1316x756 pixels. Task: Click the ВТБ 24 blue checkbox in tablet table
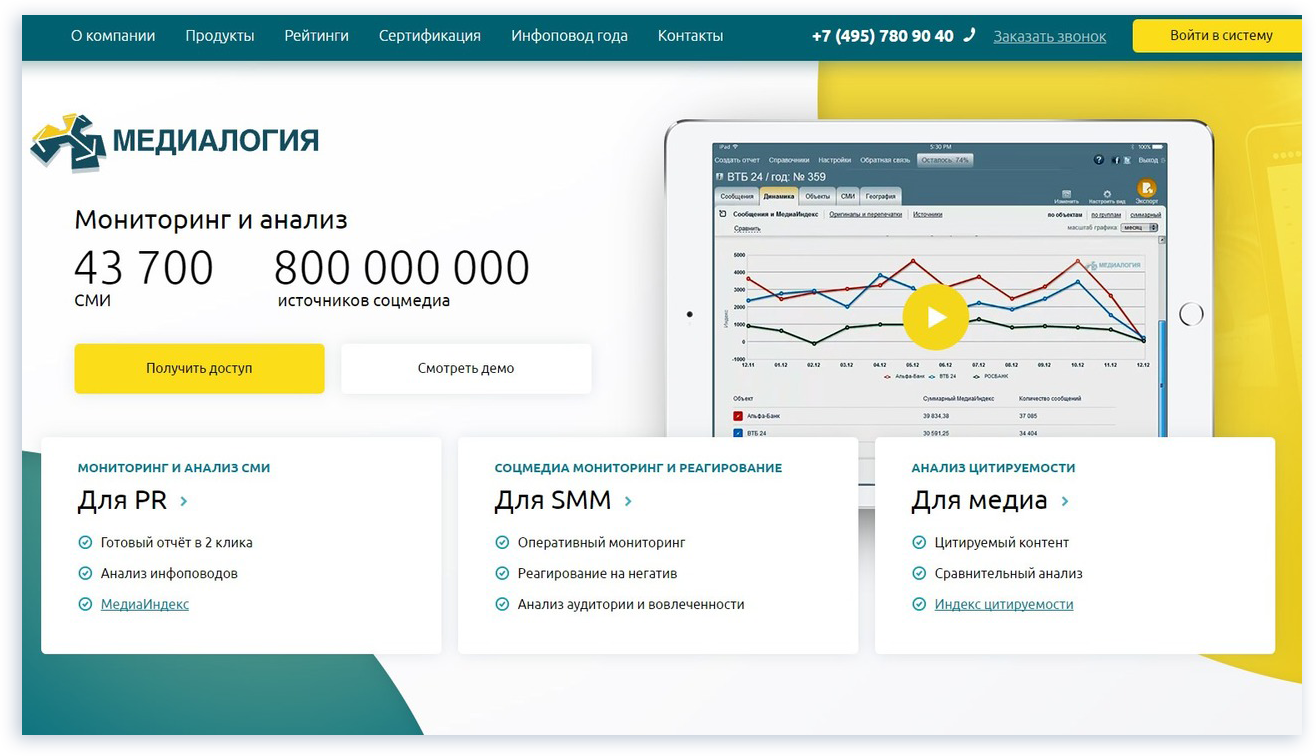pos(738,433)
